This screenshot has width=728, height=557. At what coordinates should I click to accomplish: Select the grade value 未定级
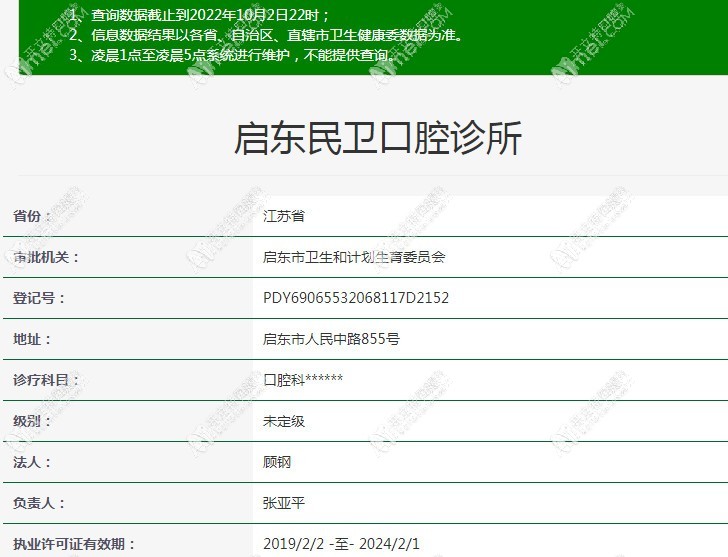click(283, 421)
